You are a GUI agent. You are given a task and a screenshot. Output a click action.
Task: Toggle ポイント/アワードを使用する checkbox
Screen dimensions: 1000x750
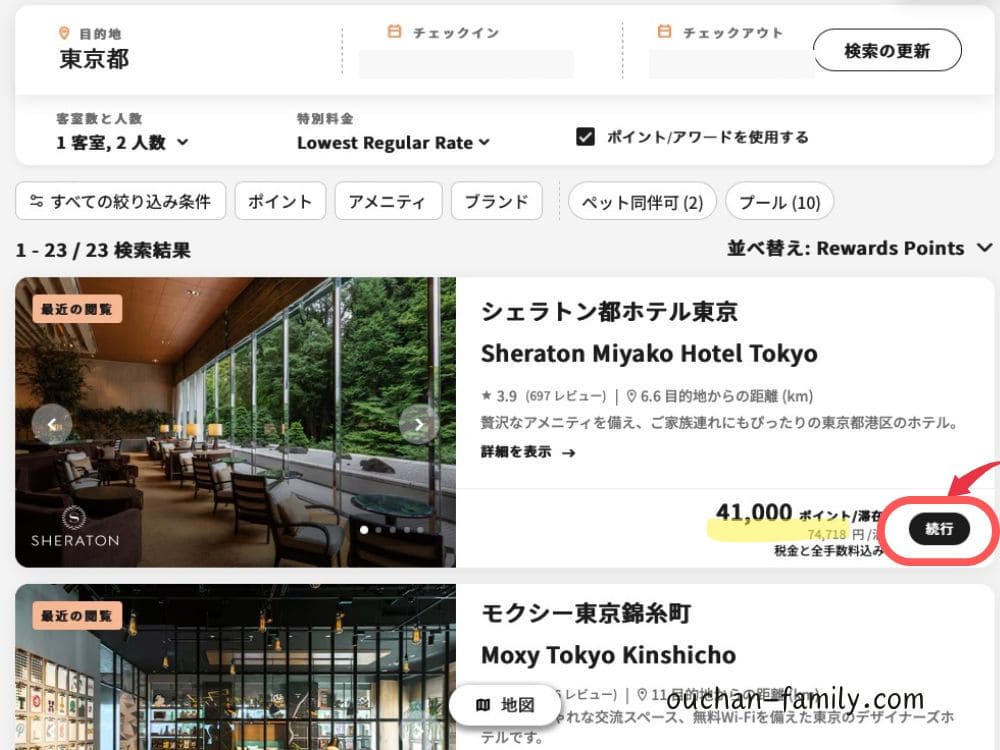(585, 136)
